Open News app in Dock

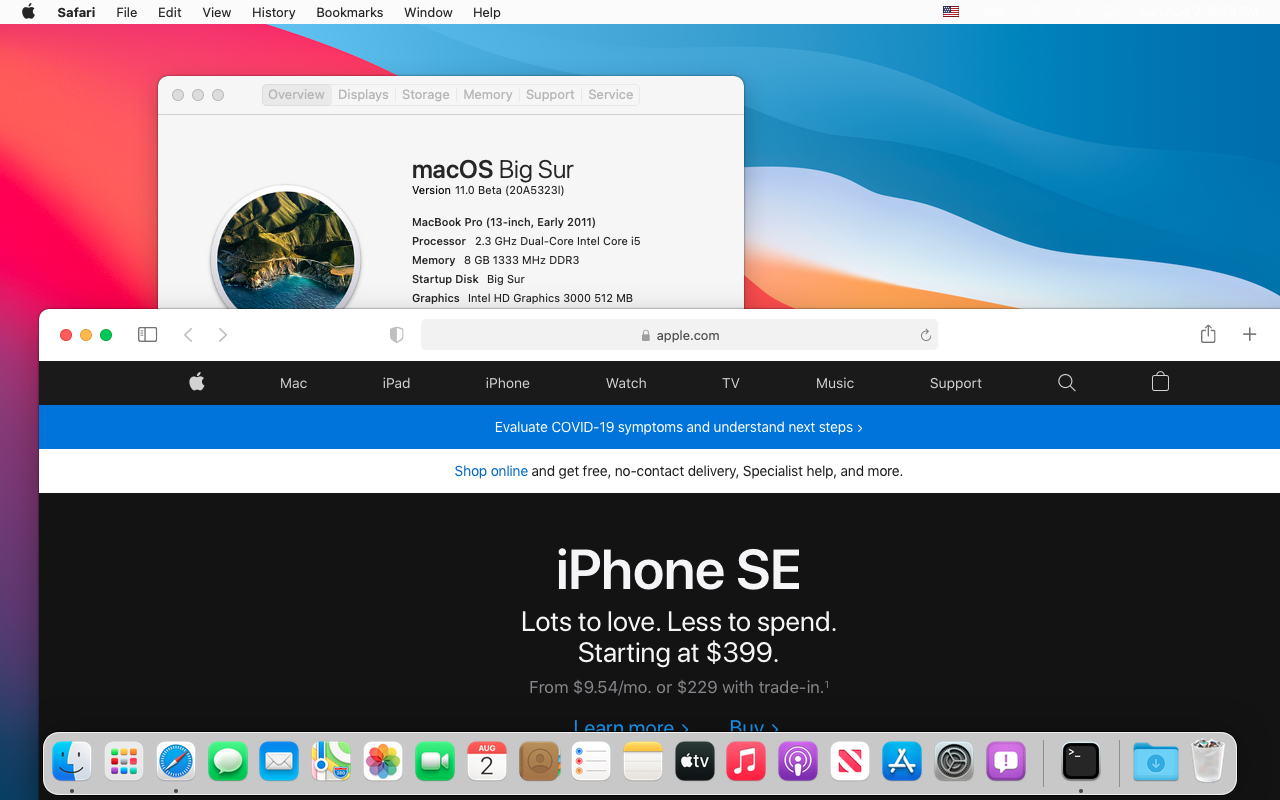pos(850,762)
